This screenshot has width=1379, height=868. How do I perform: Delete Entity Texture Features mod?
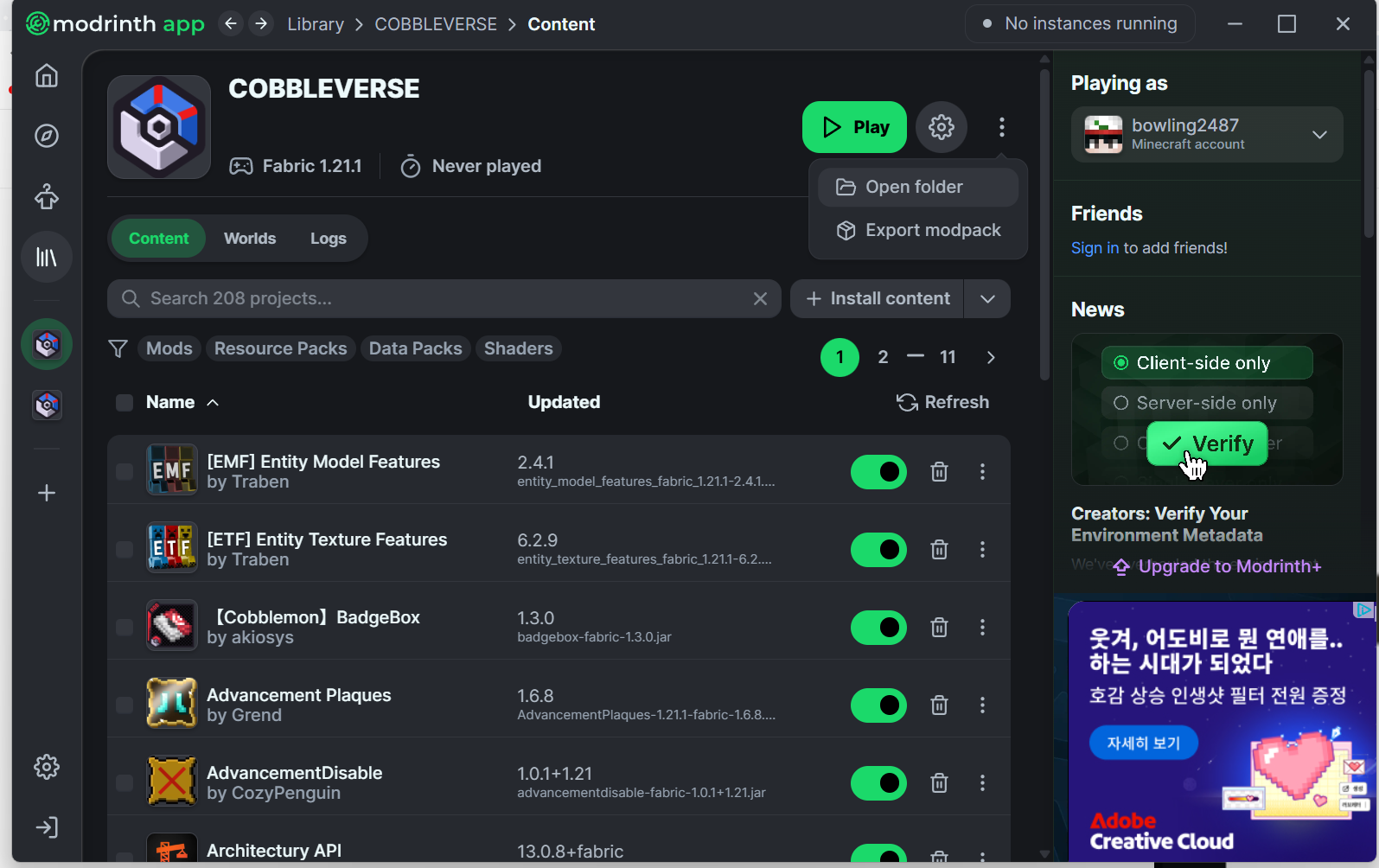939,549
